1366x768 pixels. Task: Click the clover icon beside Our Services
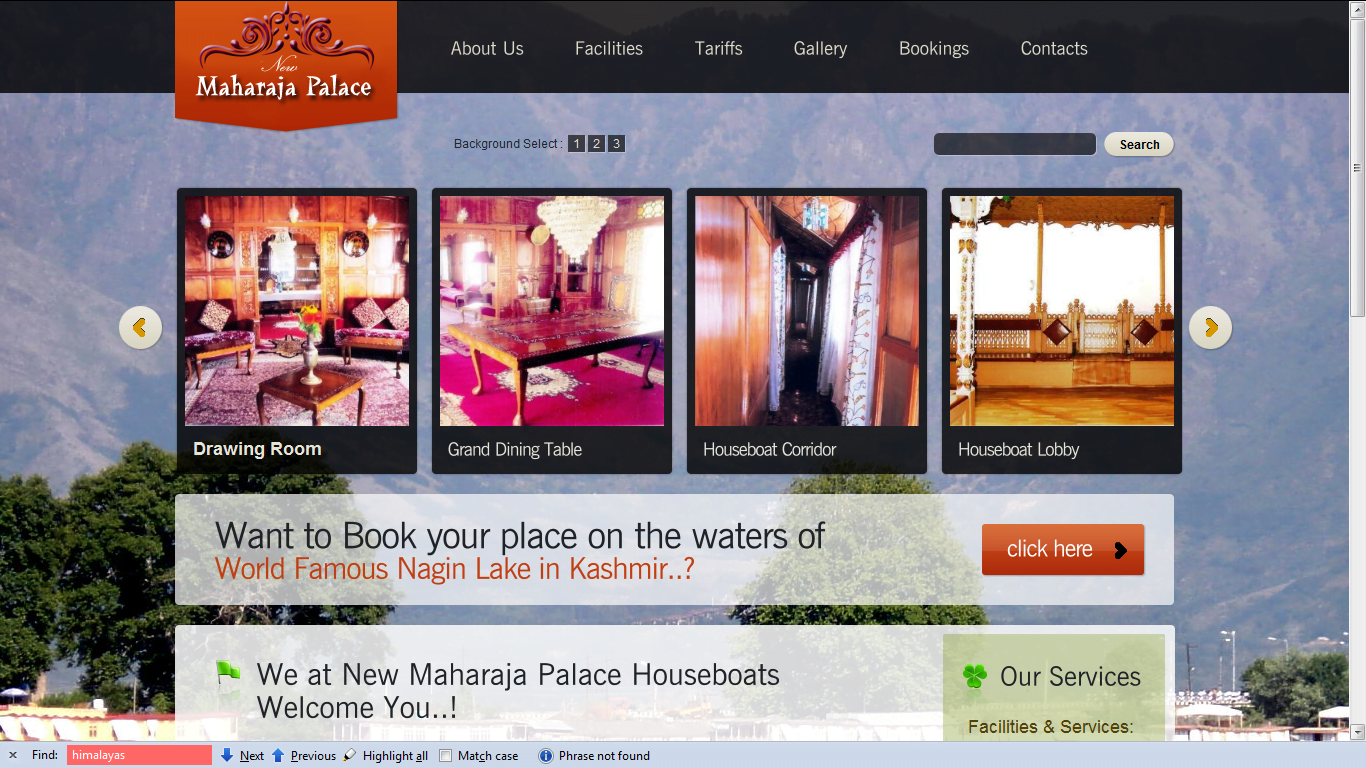click(974, 677)
